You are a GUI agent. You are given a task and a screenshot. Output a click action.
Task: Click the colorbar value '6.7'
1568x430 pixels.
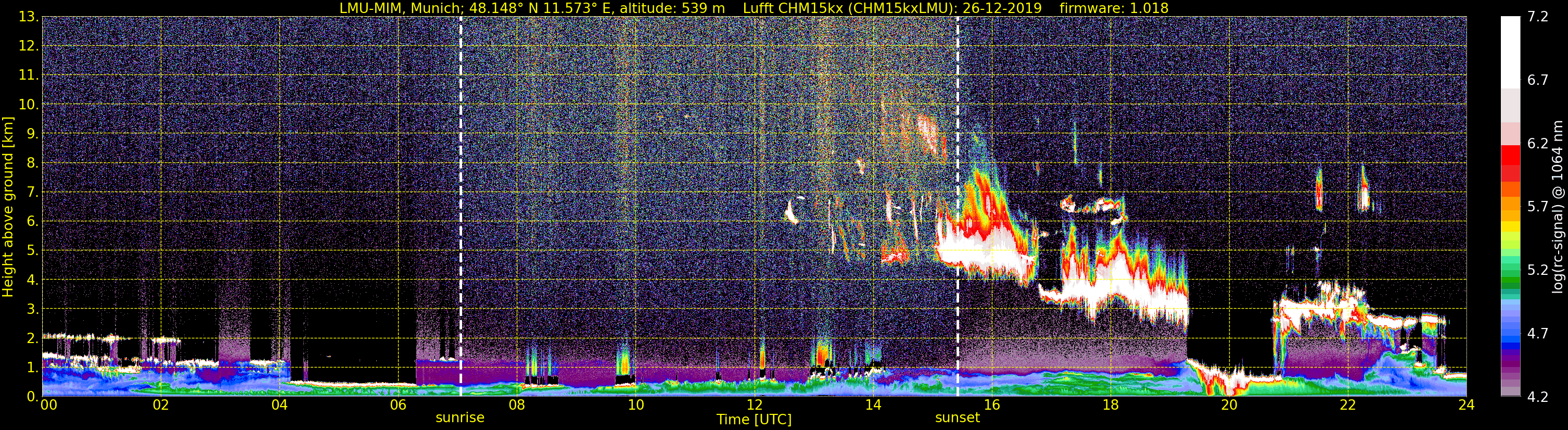pos(1538,80)
